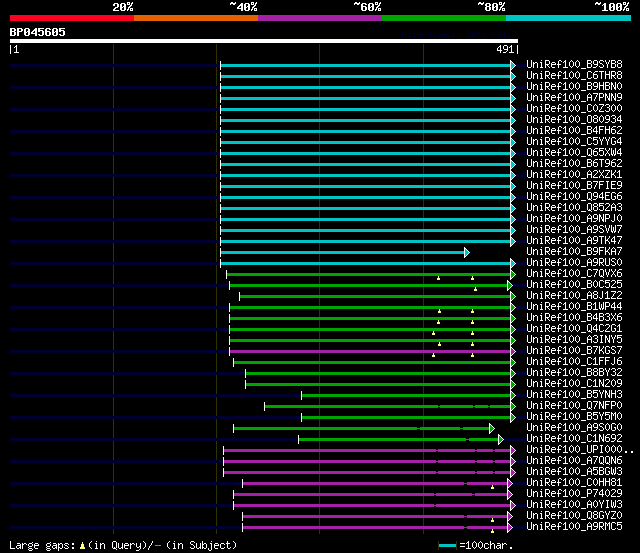The height and width of the screenshot is (553, 640).
Task: Click the UniRef100_B6T962 label
Action: [x=574, y=164]
